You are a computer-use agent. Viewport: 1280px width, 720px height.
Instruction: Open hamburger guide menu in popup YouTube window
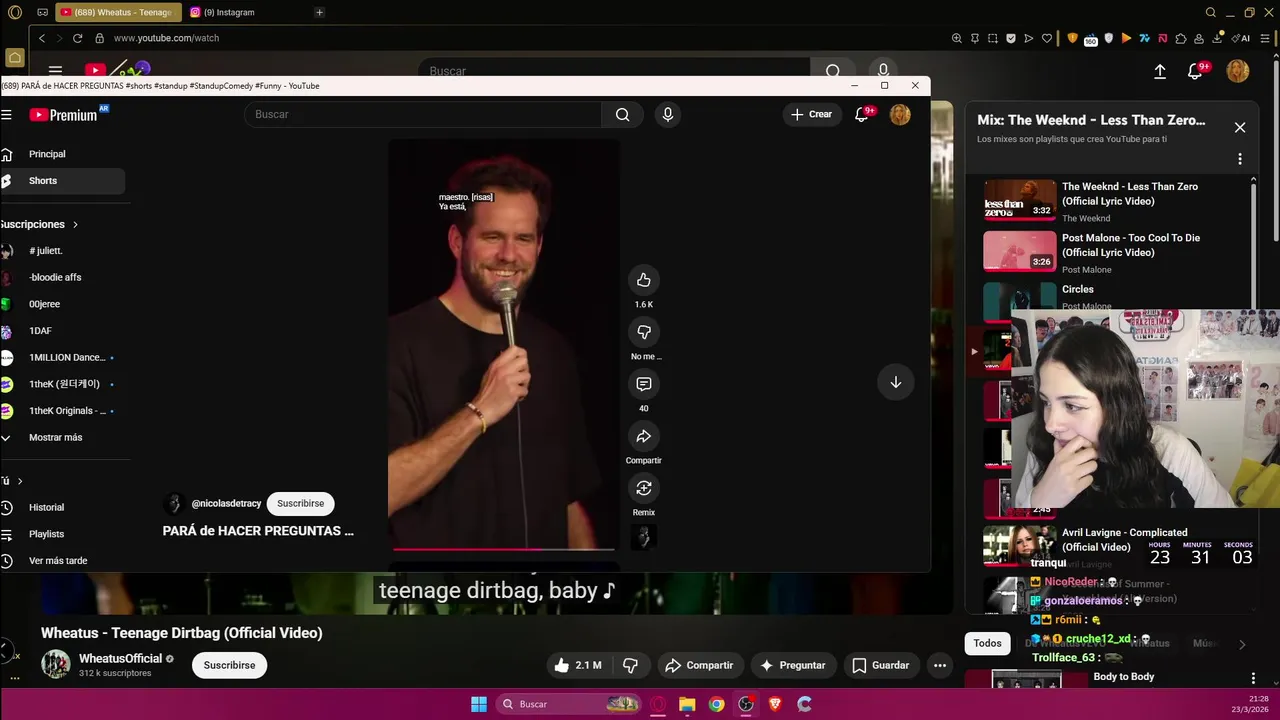(x=6, y=114)
